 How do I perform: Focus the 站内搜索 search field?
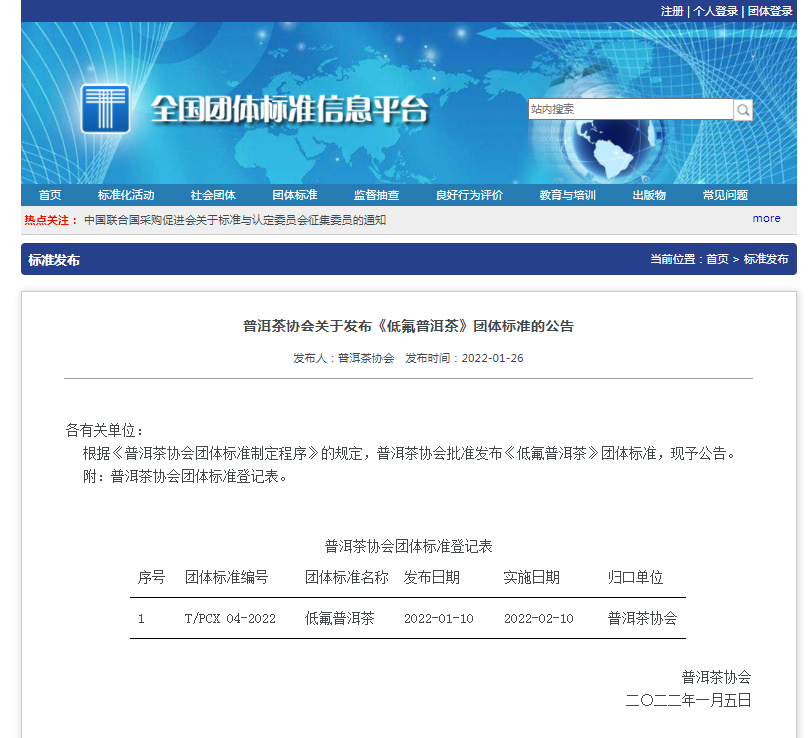click(631, 109)
